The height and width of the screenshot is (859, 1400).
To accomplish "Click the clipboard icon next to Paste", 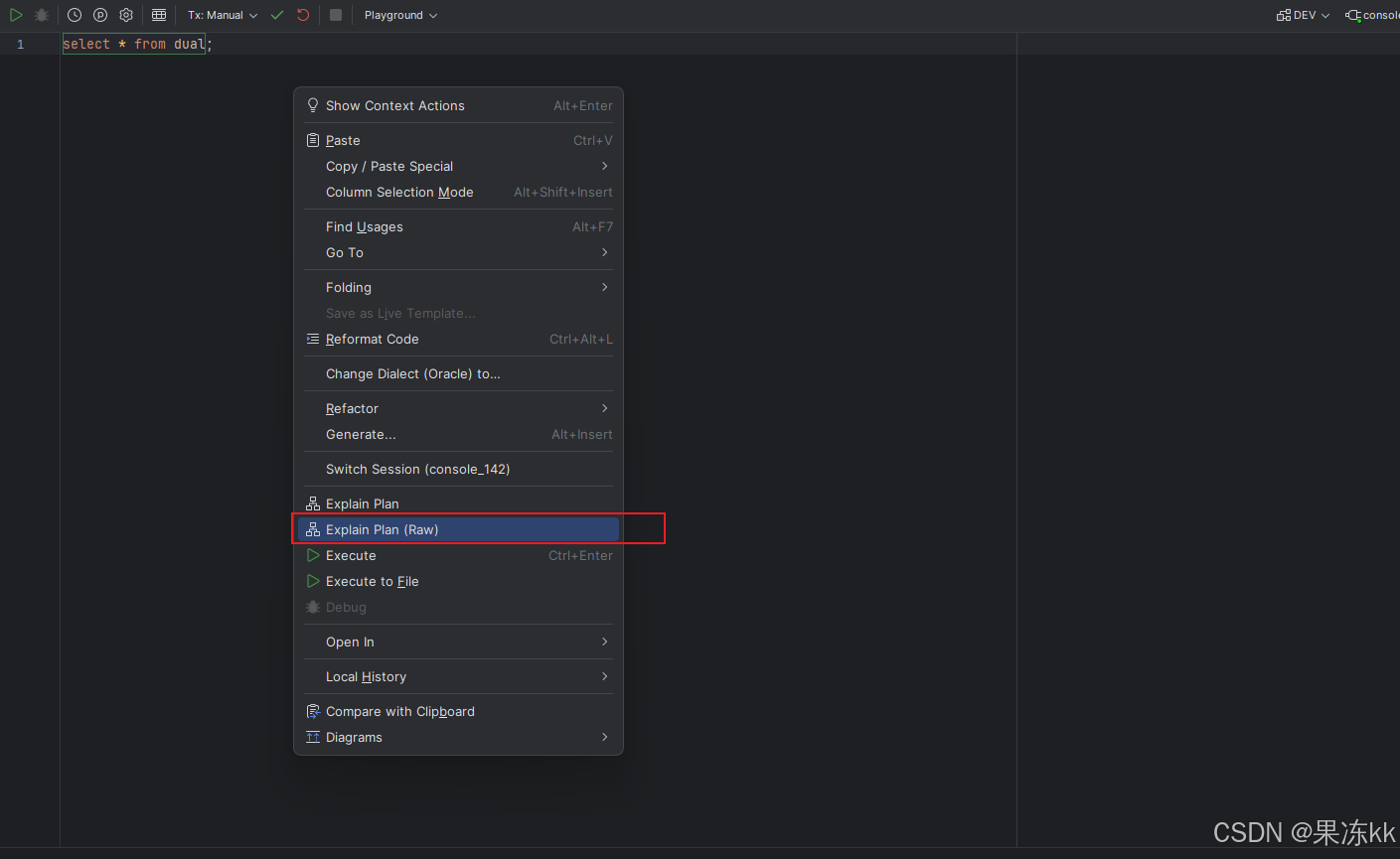I will click(x=313, y=140).
